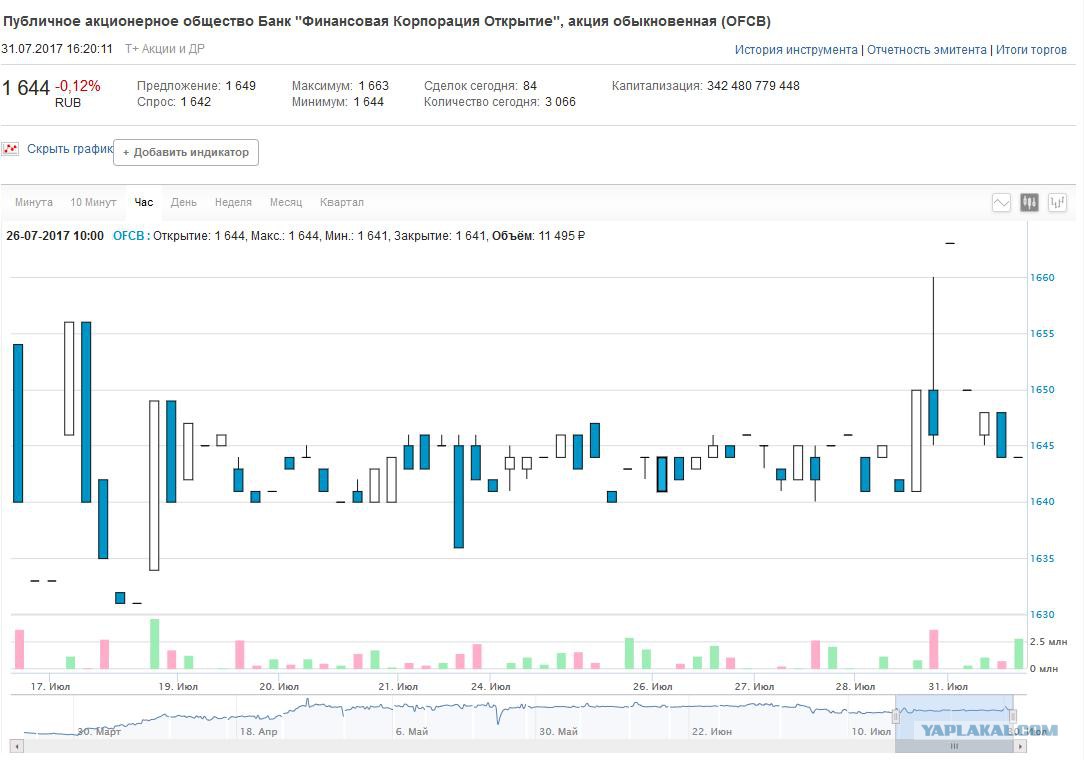Image resolution: width=1084 pixels, height=760 pixels.
Task: Click the right scroll arrow below the chart
Action: point(1020,746)
